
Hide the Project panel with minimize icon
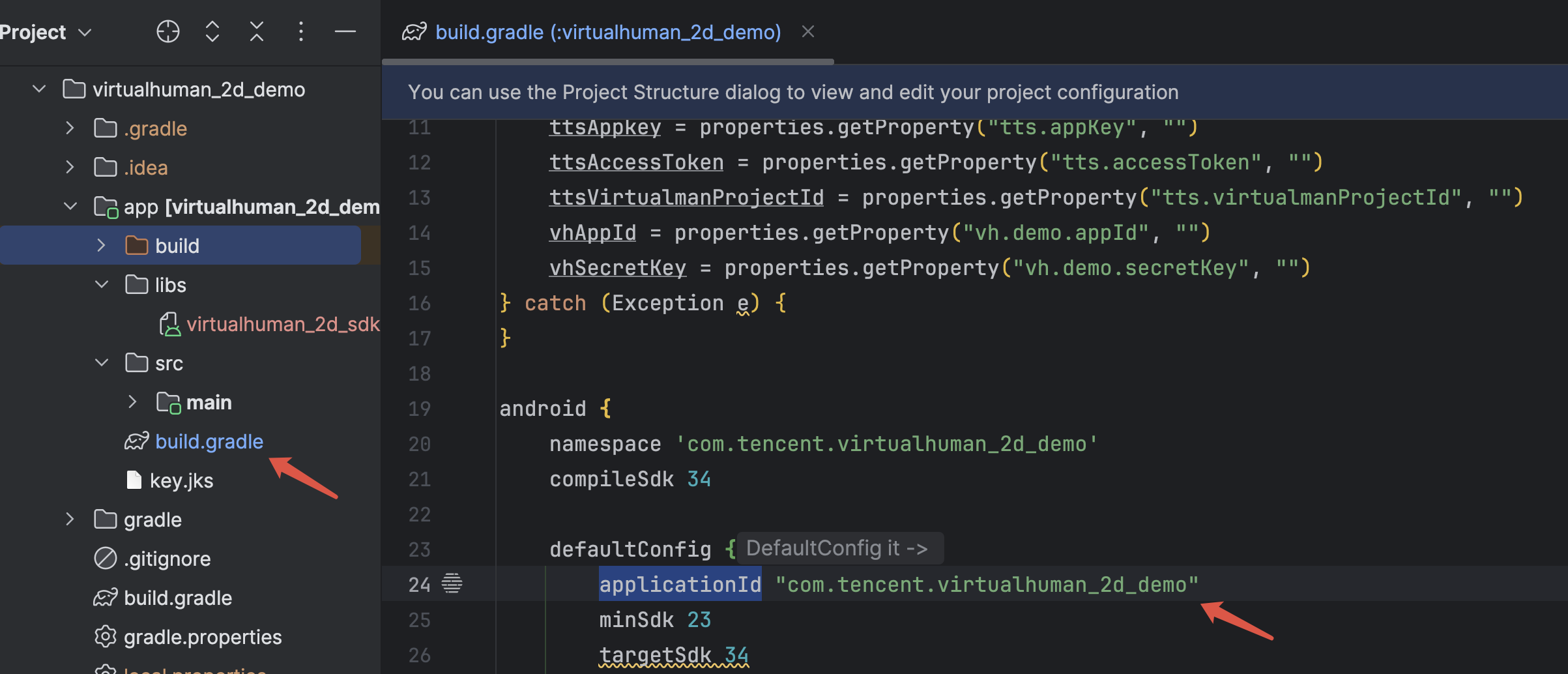pos(345,31)
